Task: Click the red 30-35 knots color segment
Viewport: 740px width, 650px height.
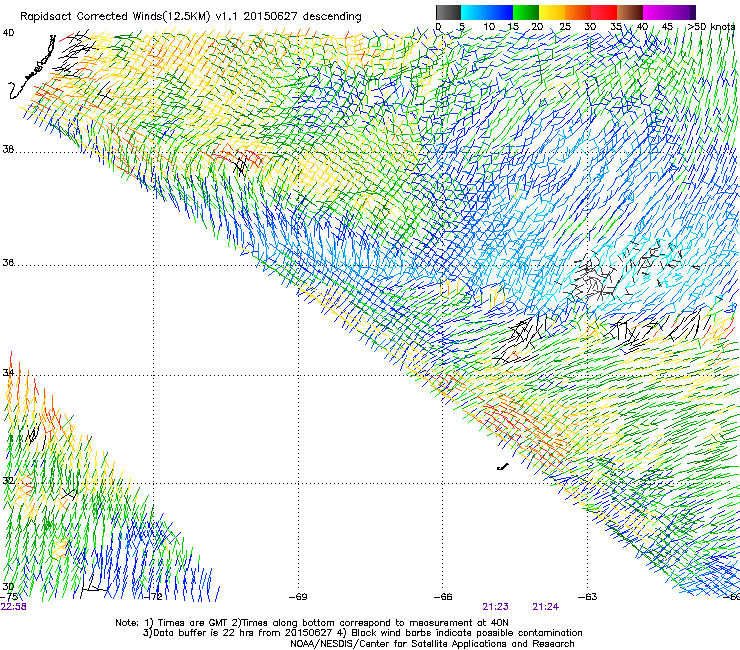Action: 604,12
